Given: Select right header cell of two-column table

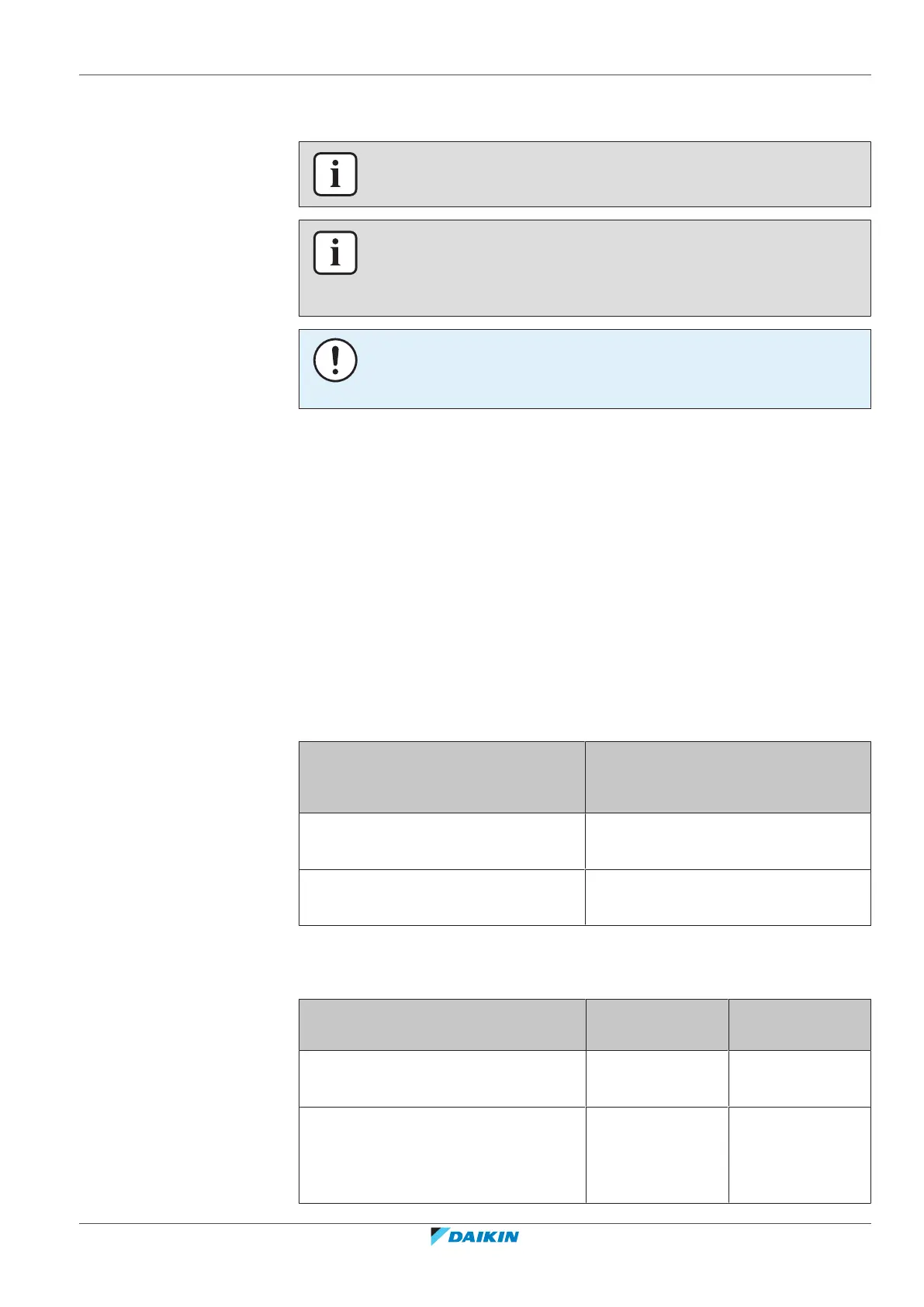Looking at the screenshot, I should point(728,777).
